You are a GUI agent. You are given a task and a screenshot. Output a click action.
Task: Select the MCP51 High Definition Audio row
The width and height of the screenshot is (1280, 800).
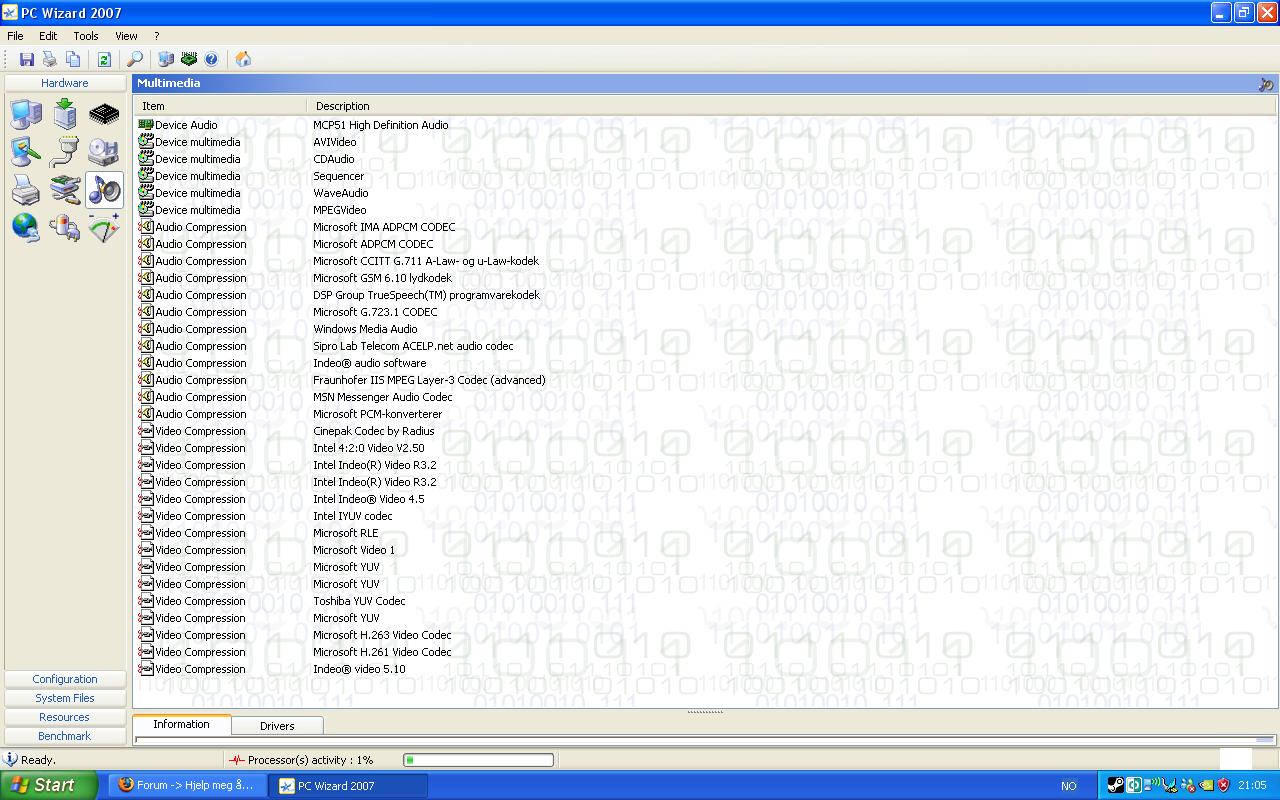(706, 125)
